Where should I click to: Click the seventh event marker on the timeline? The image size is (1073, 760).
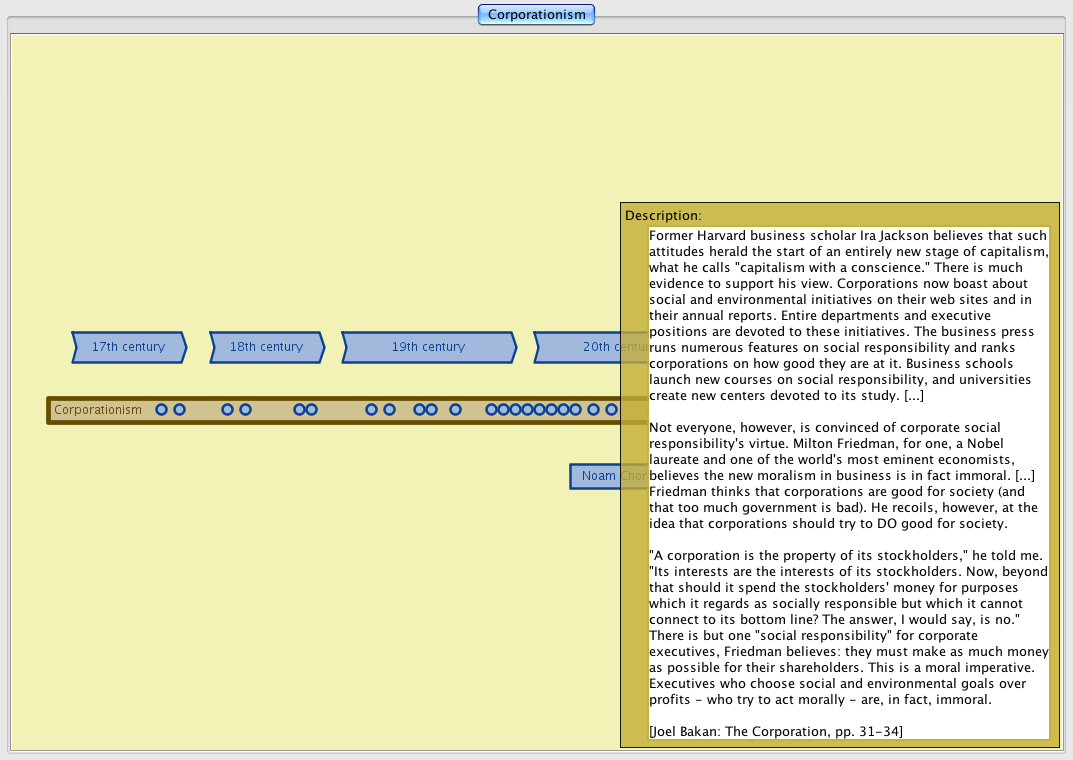371,410
